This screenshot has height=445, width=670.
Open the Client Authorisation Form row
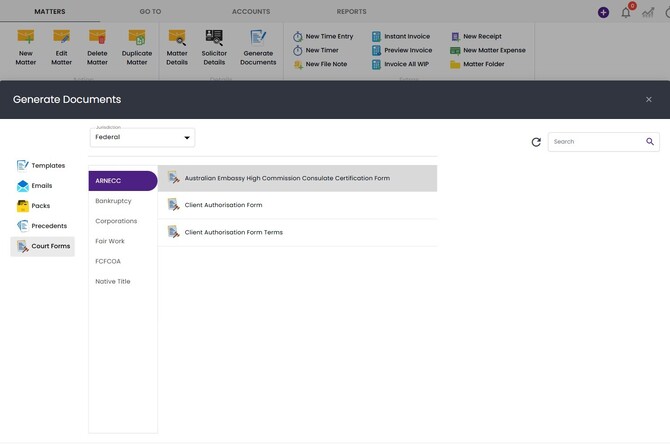click(x=297, y=205)
